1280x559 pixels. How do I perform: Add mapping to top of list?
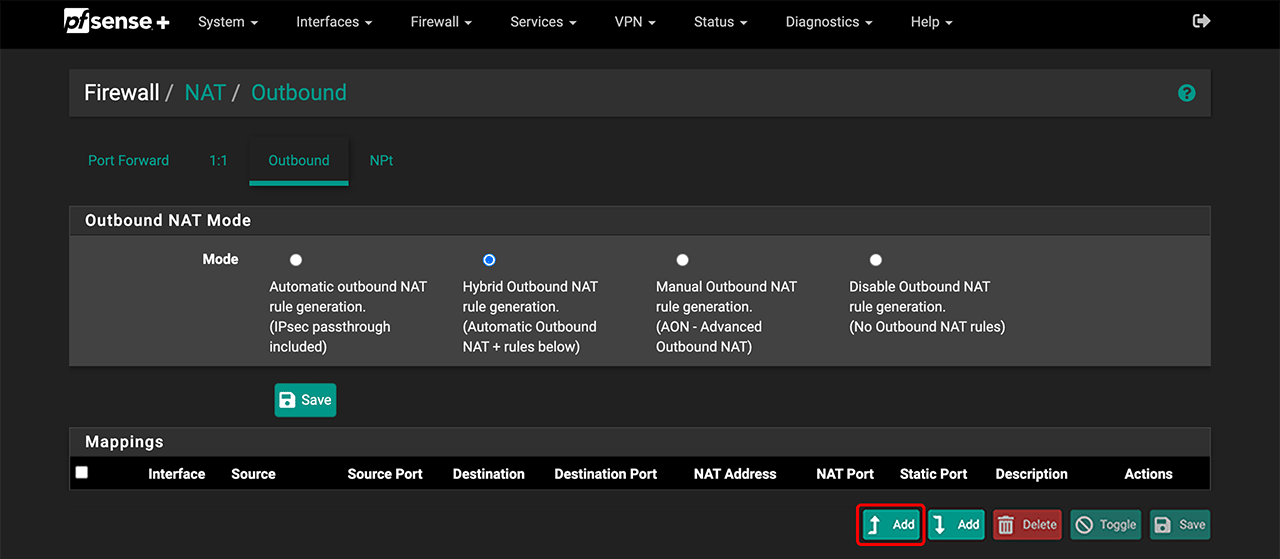[890, 525]
